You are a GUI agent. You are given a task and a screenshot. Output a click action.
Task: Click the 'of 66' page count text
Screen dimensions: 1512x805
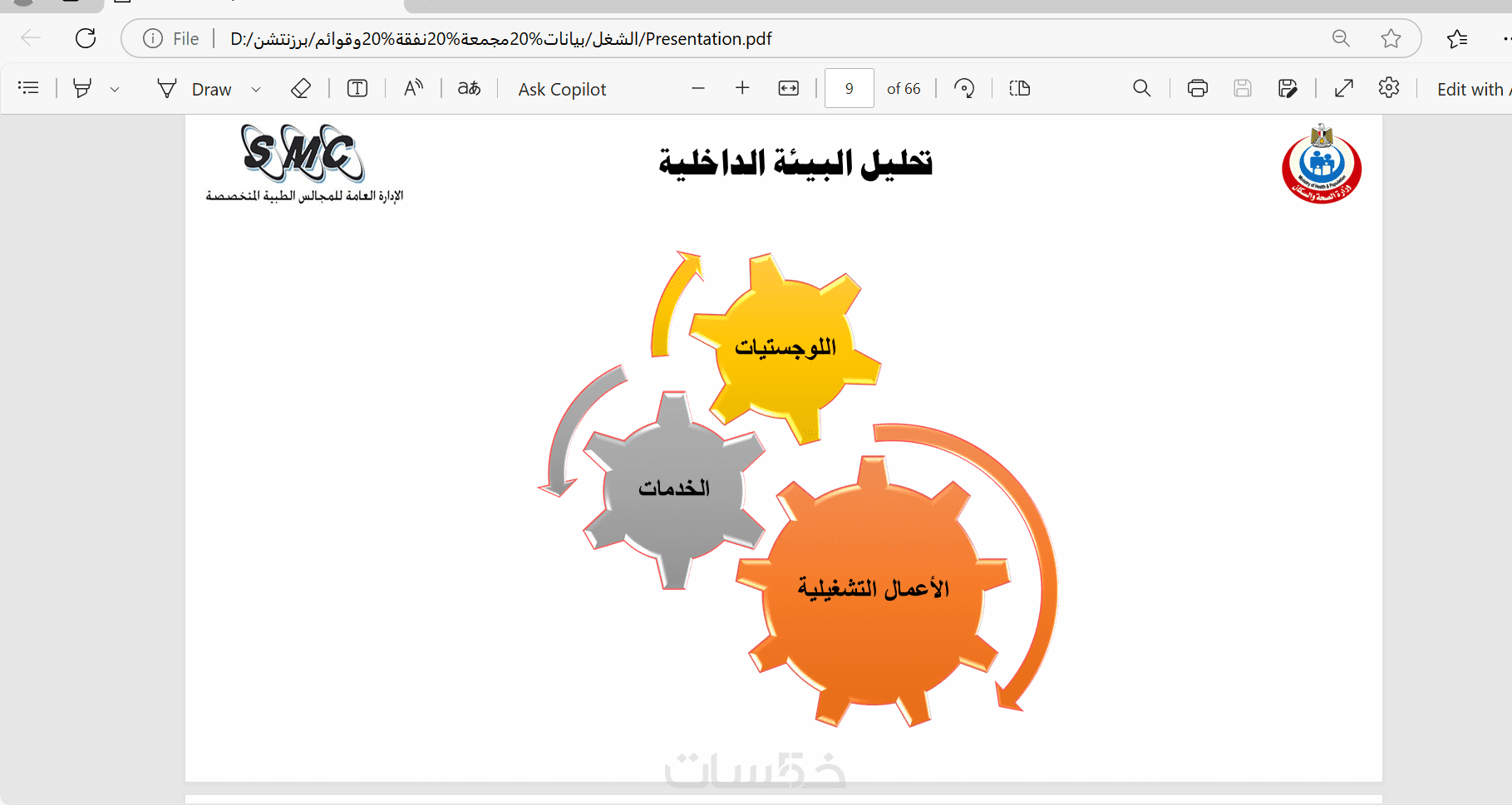pyautogui.click(x=904, y=89)
